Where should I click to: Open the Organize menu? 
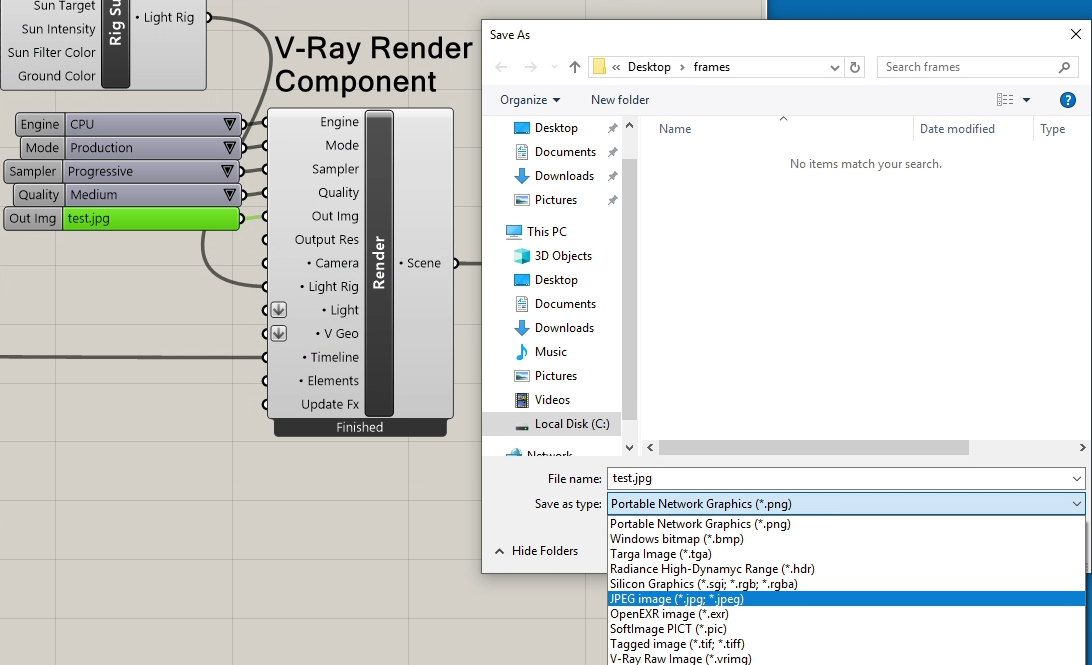(530, 100)
